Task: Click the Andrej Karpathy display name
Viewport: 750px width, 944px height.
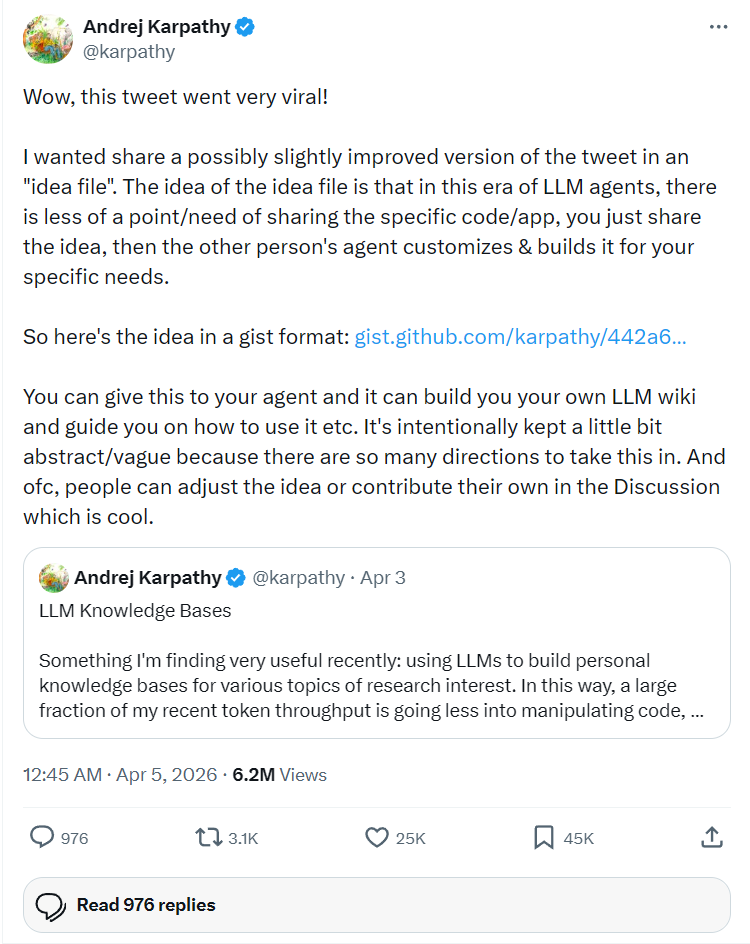Action: (x=157, y=27)
